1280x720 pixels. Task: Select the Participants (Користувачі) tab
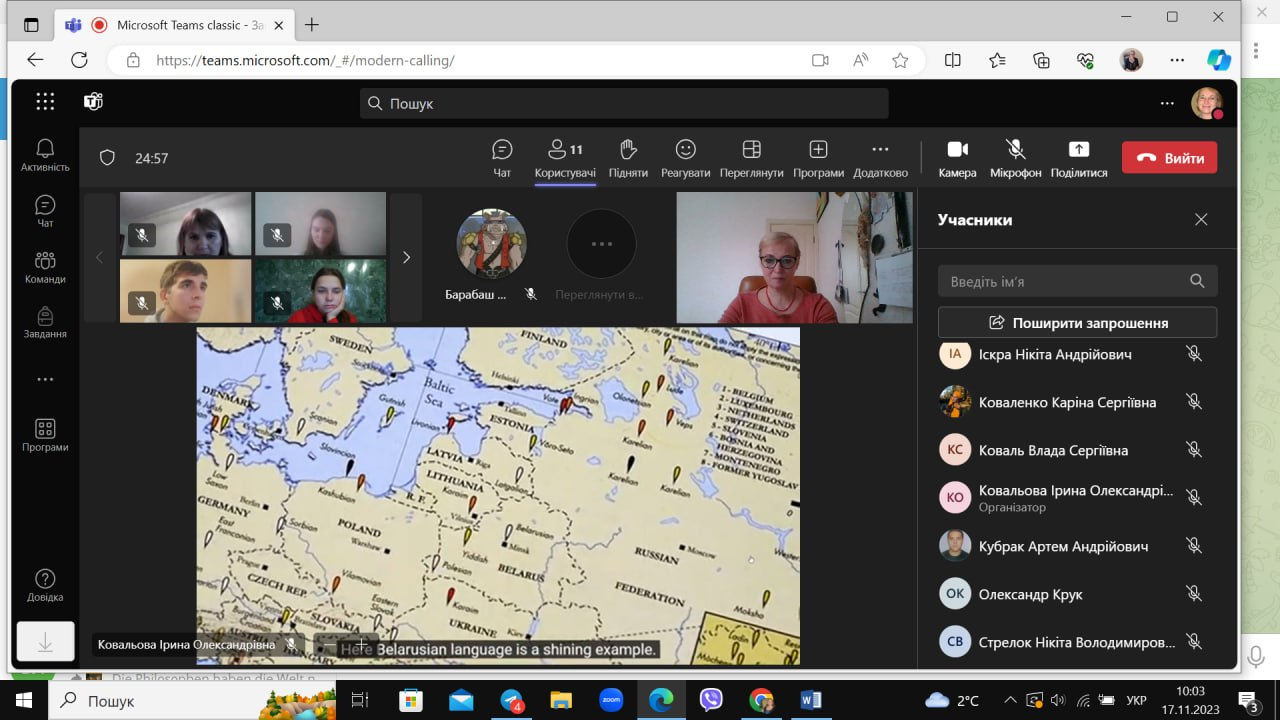[x=565, y=157]
